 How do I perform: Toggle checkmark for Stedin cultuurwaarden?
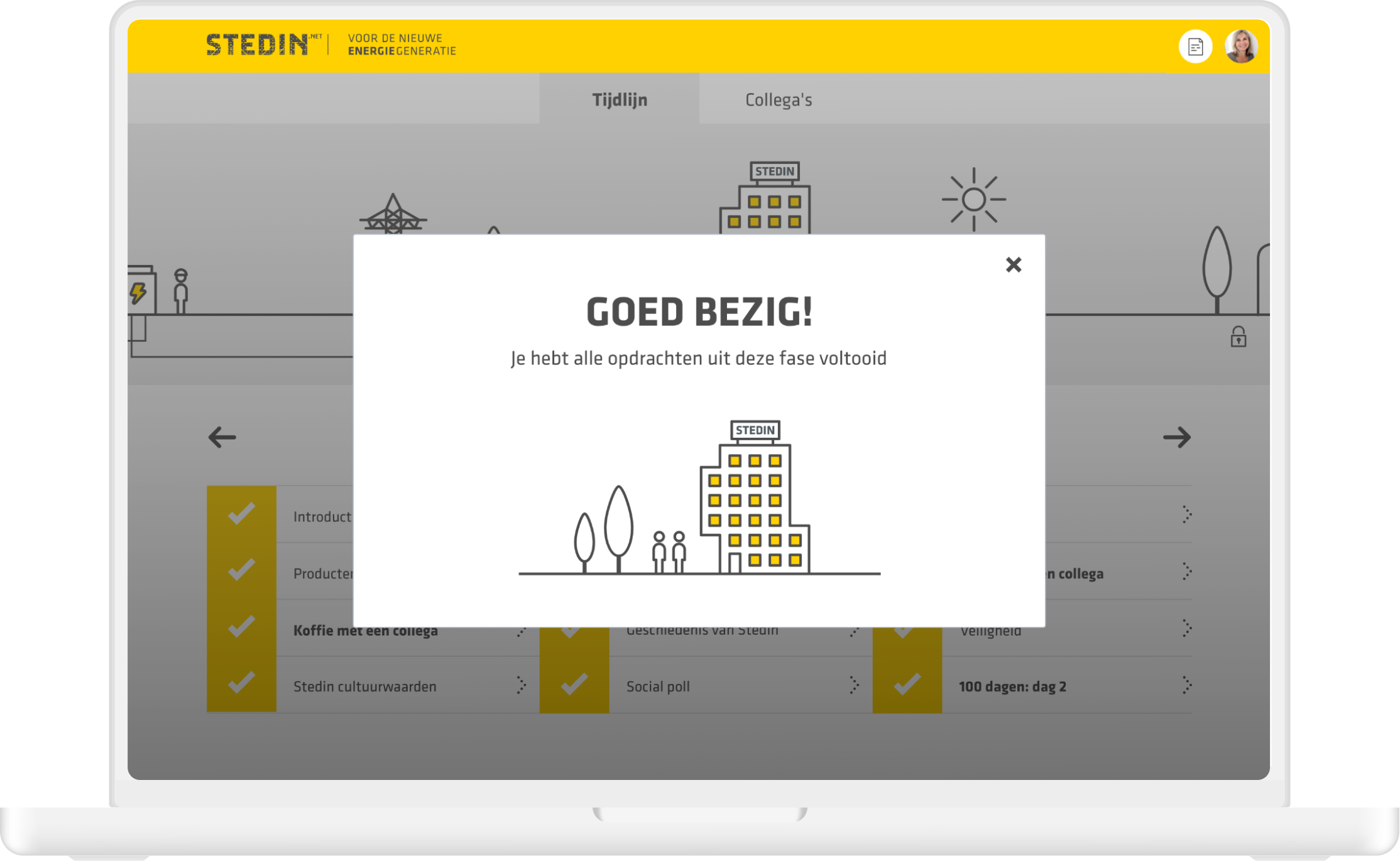241,684
